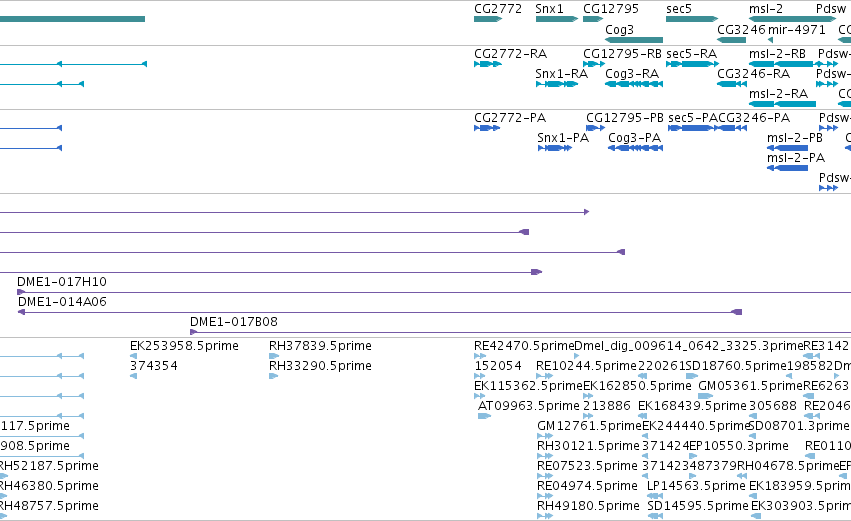
Task: Select the RE42470.5prime EST
Action: coord(480,356)
